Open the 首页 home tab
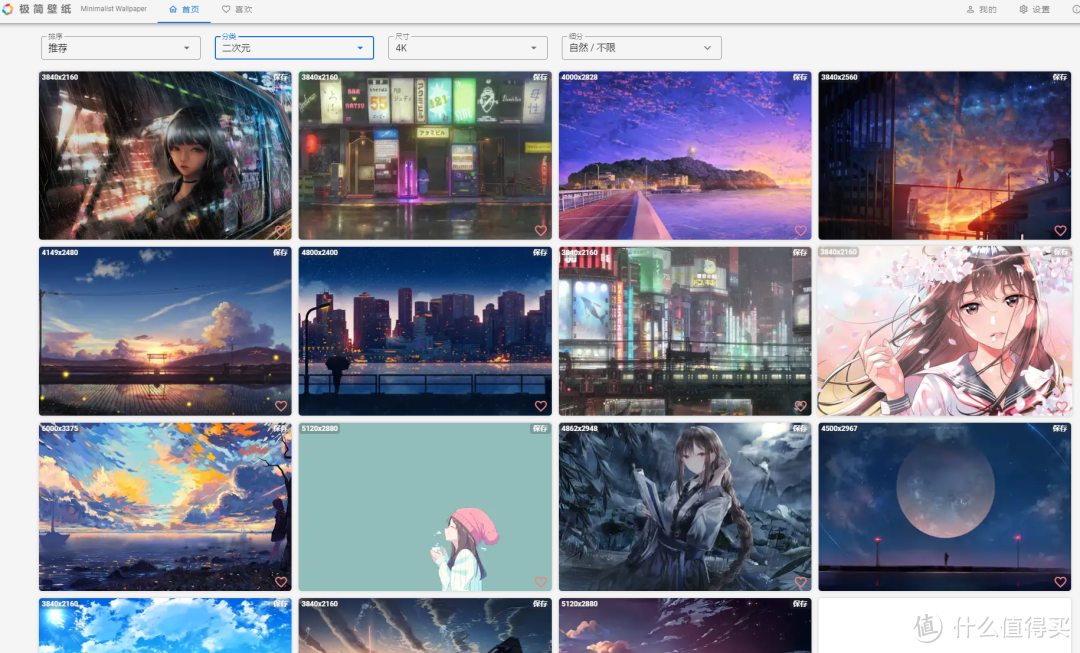Image resolution: width=1080 pixels, height=653 pixels. pos(184,10)
